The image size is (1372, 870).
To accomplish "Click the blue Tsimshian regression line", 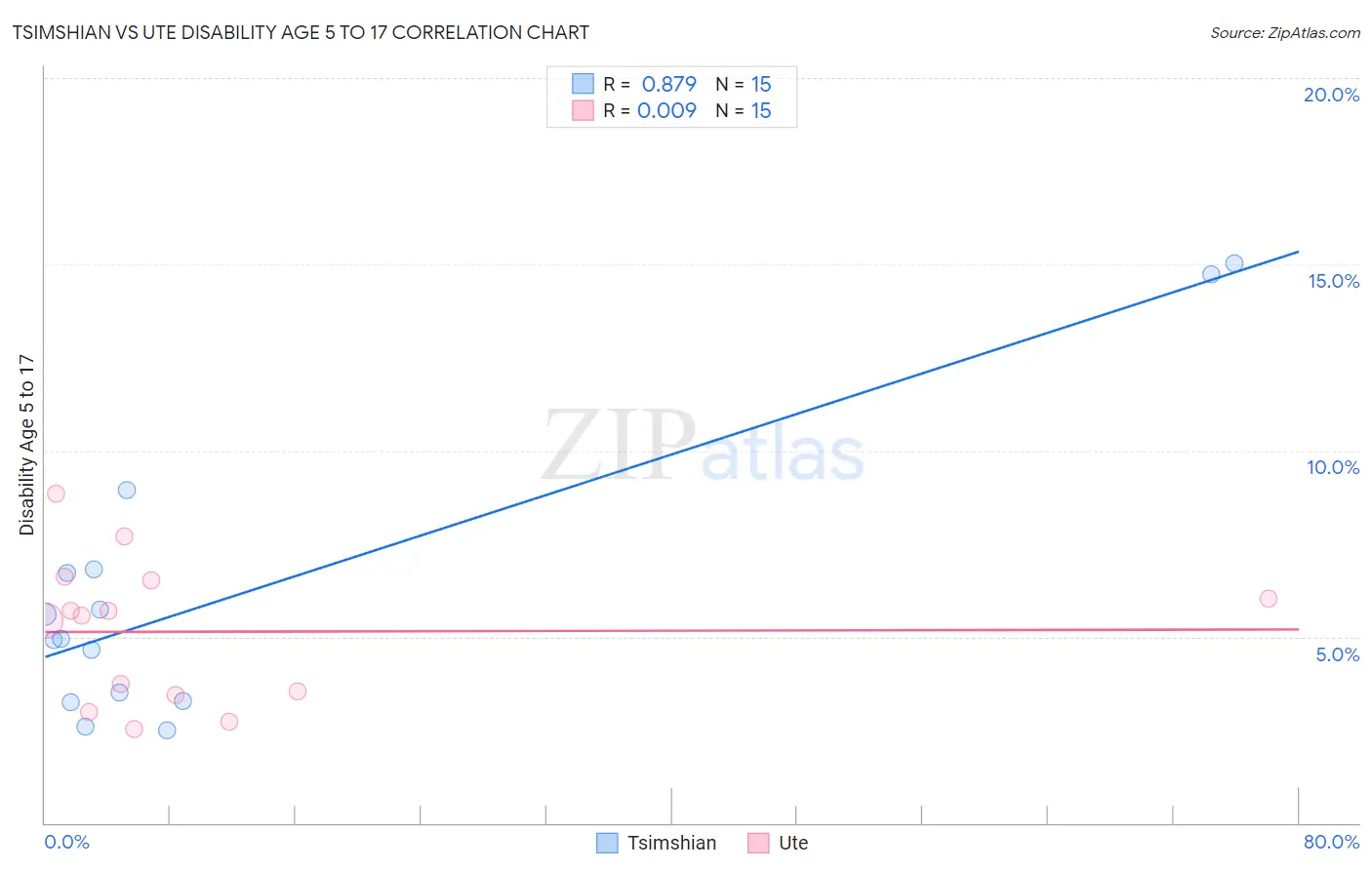I will [x=671, y=455].
